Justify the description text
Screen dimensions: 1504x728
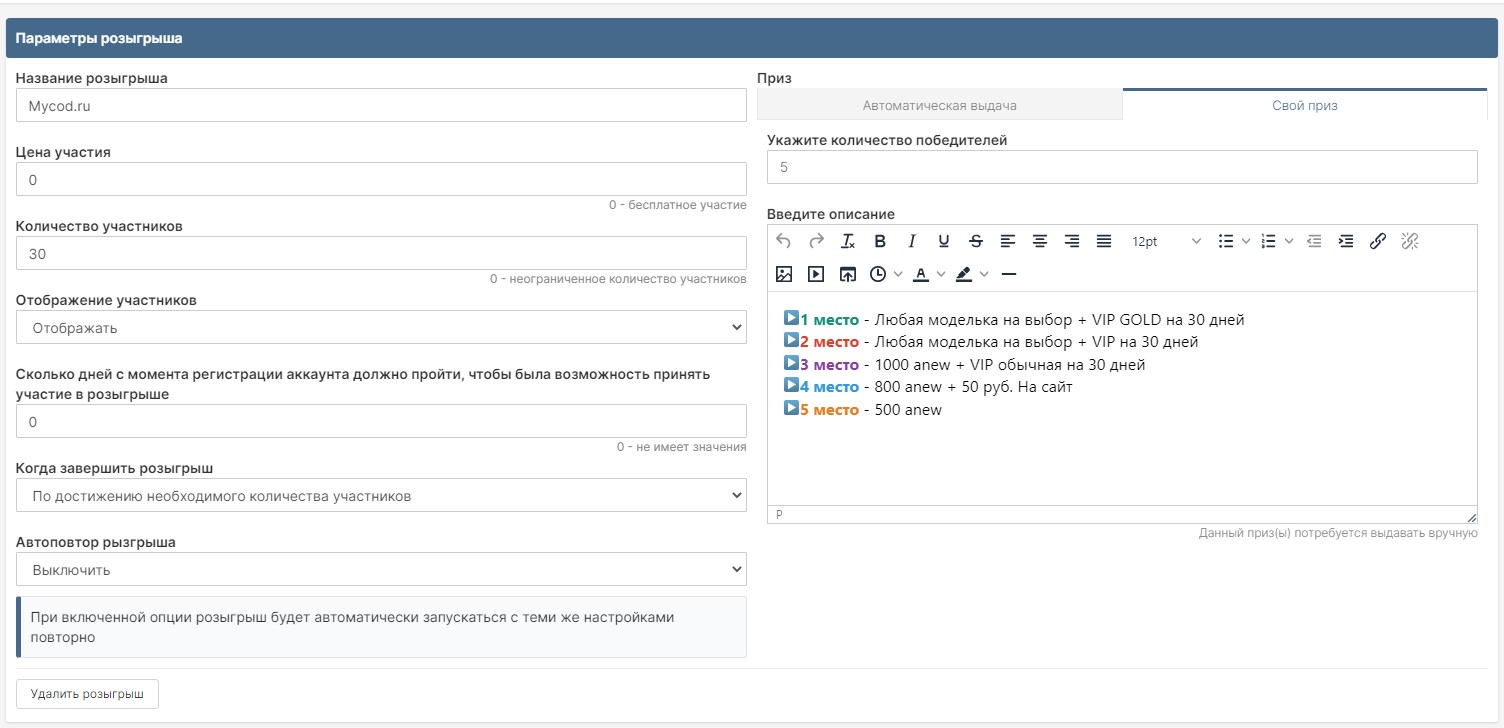pos(1104,241)
